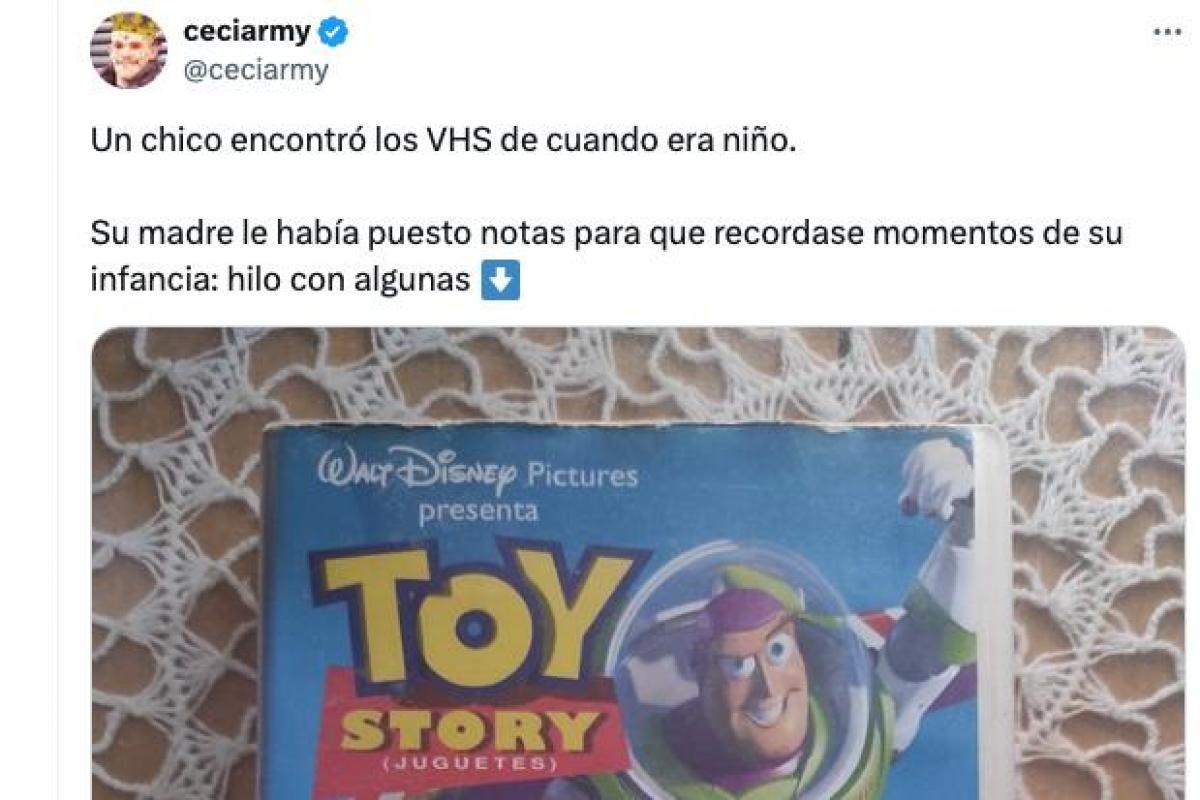The image size is (1200, 800).
Task: Open the ceciarmy profile avatar
Action: click(x=129, y=50)
